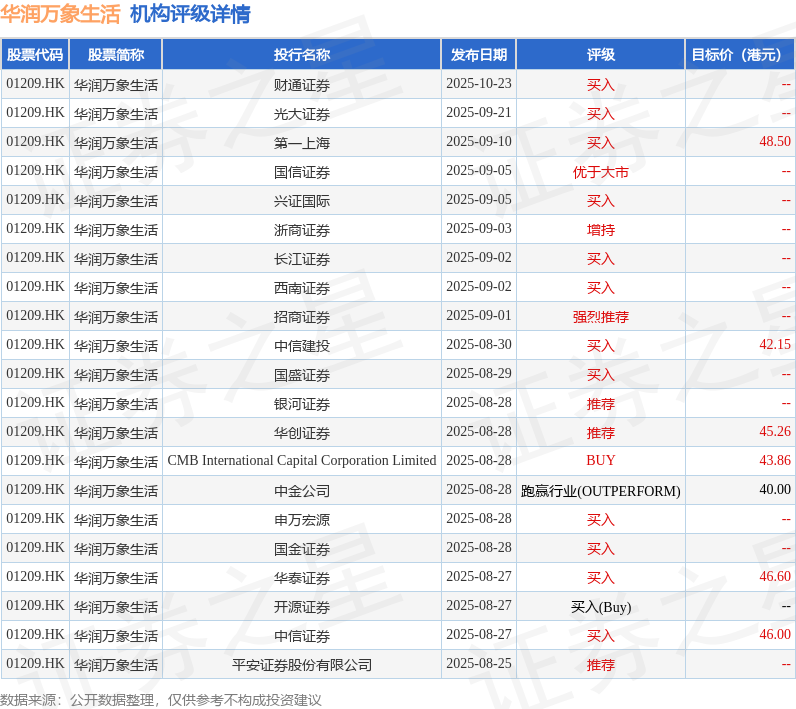Click the 评级 column header

(601, 54)
